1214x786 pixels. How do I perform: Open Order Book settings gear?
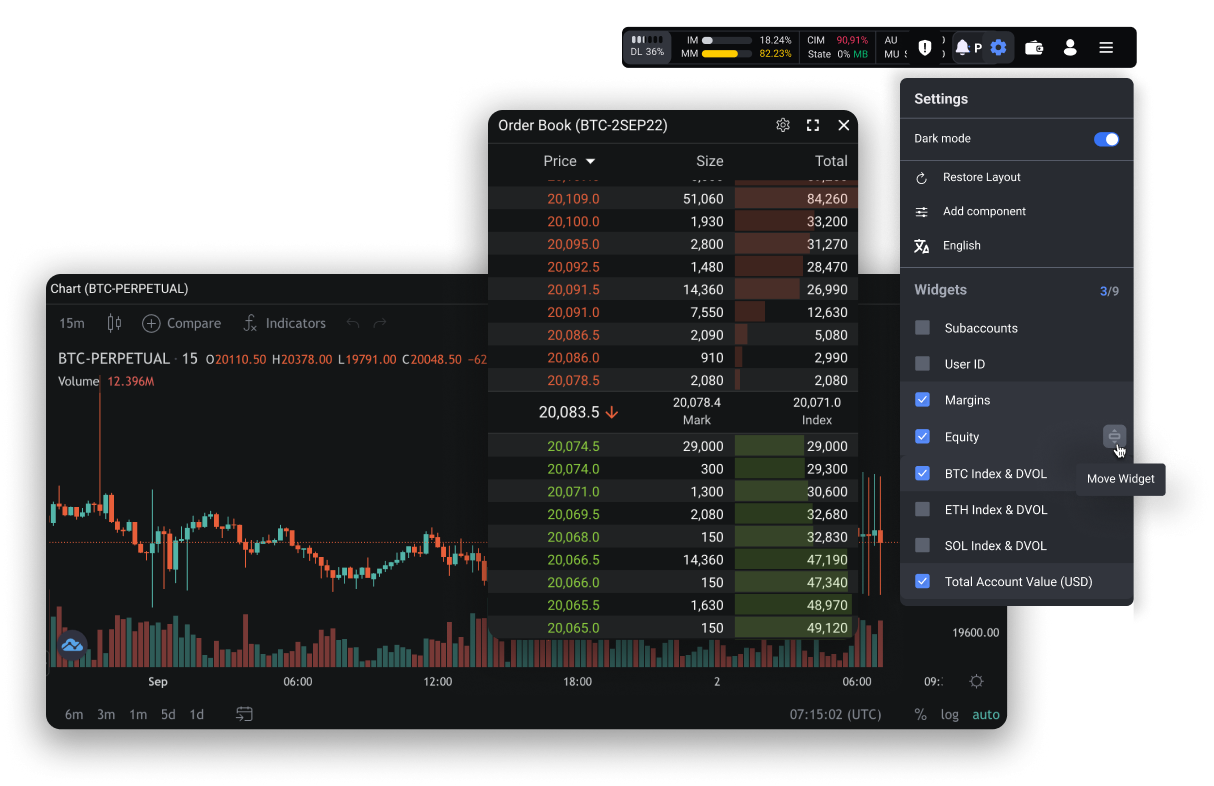point(783,125)
